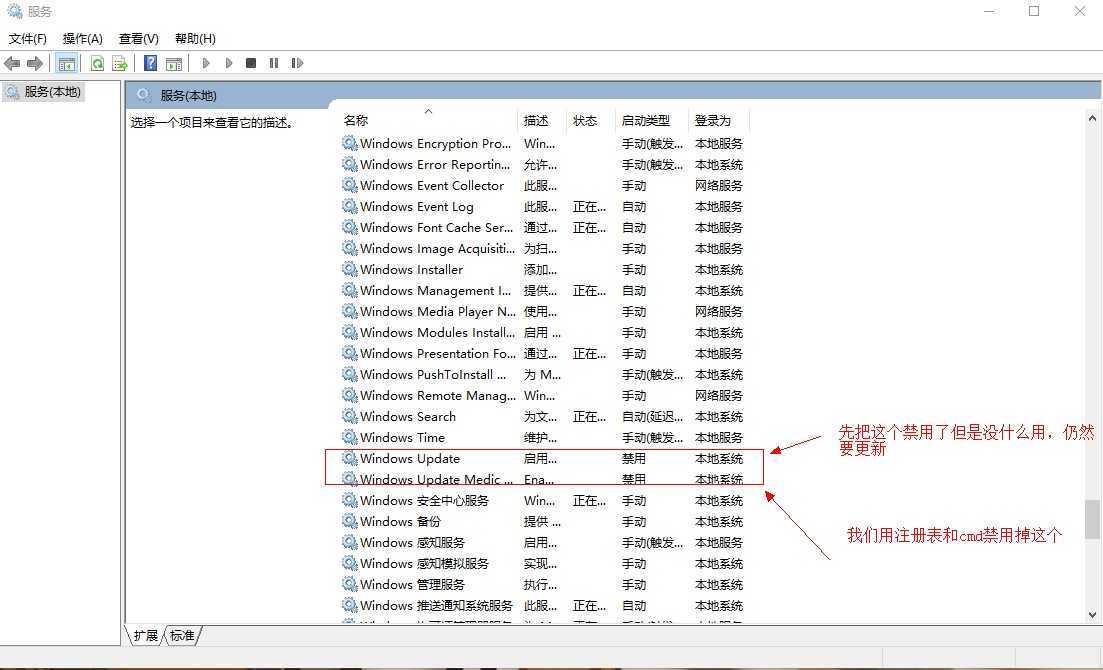Click gear icon beside Windows Update
The image size is (1103, 670).
tap(350, 458)
